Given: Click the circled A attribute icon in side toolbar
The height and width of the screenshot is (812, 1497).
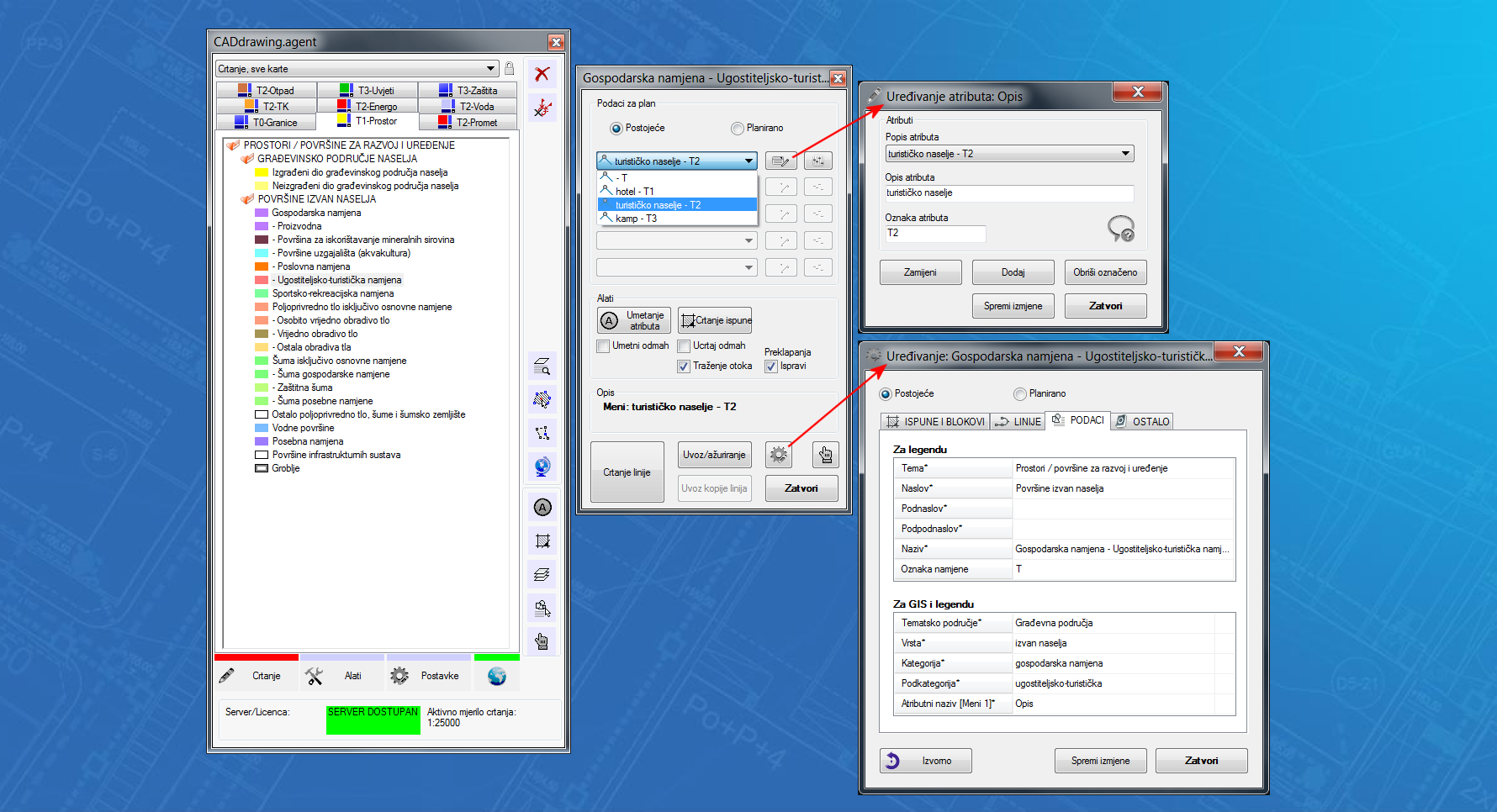Looking at the screenshot, I should (542, 507).
